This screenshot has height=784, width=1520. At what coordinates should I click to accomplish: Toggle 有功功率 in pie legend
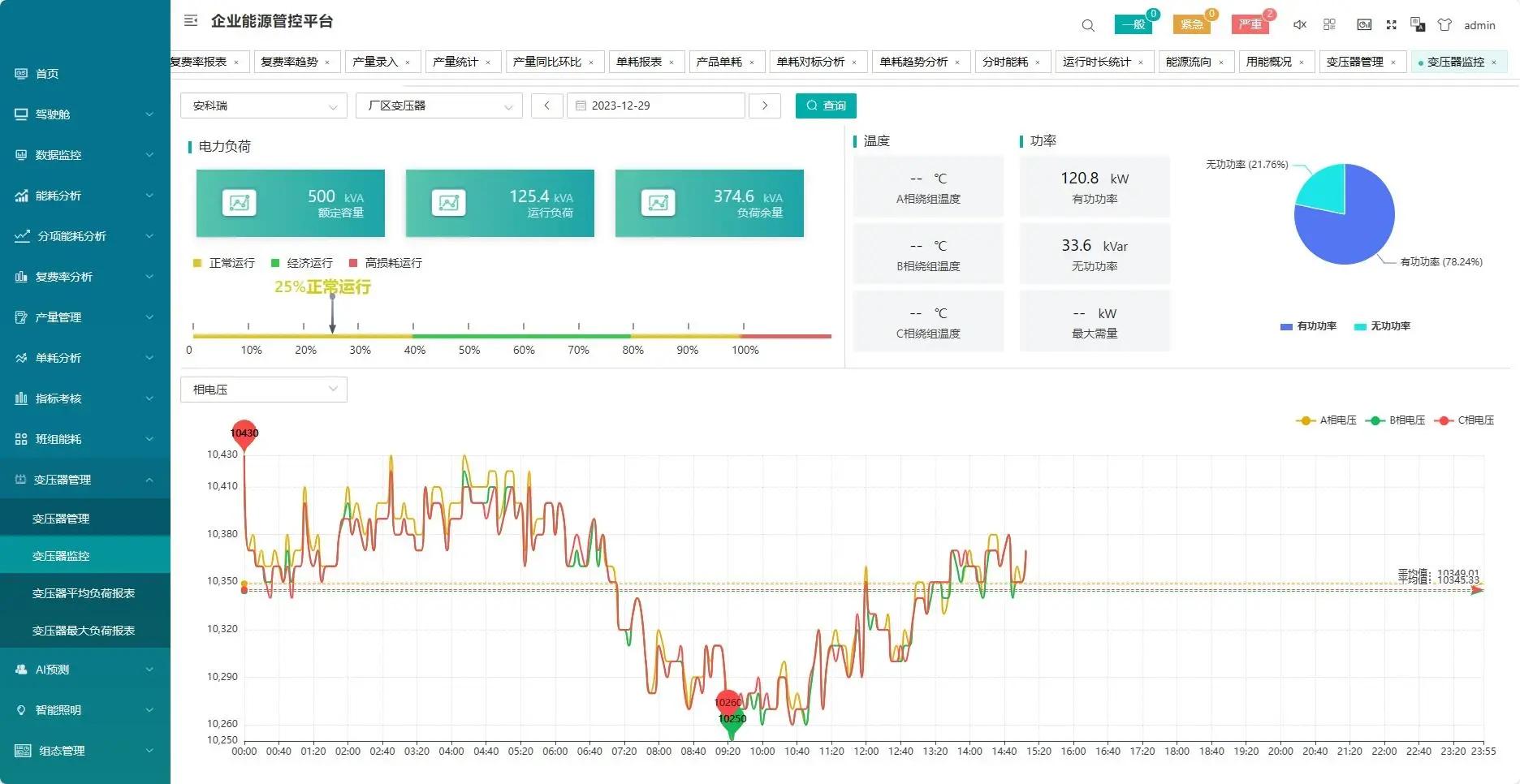(1308, 326)
